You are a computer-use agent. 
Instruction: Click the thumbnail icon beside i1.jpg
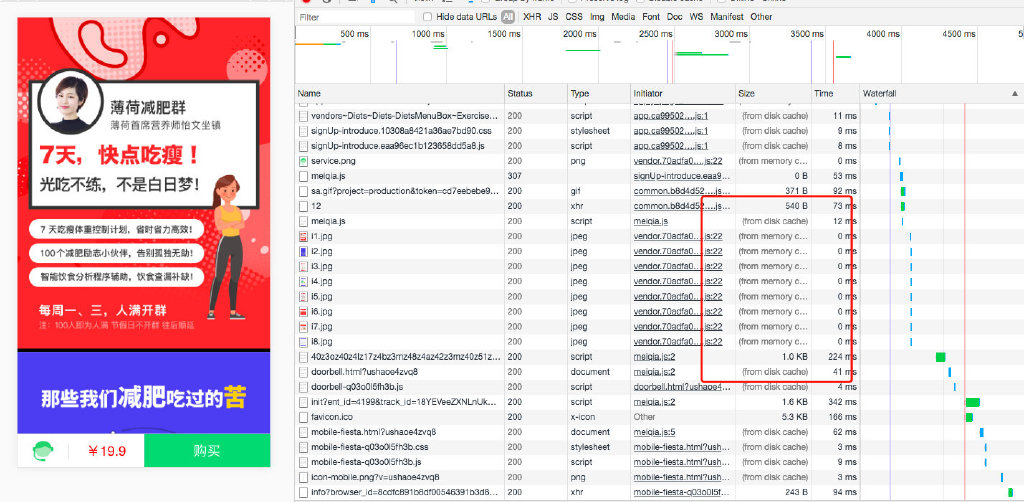(303, 236)
